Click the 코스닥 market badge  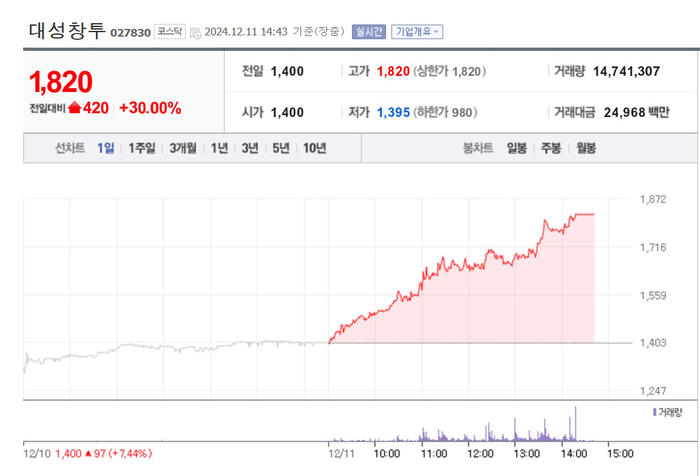170,31
